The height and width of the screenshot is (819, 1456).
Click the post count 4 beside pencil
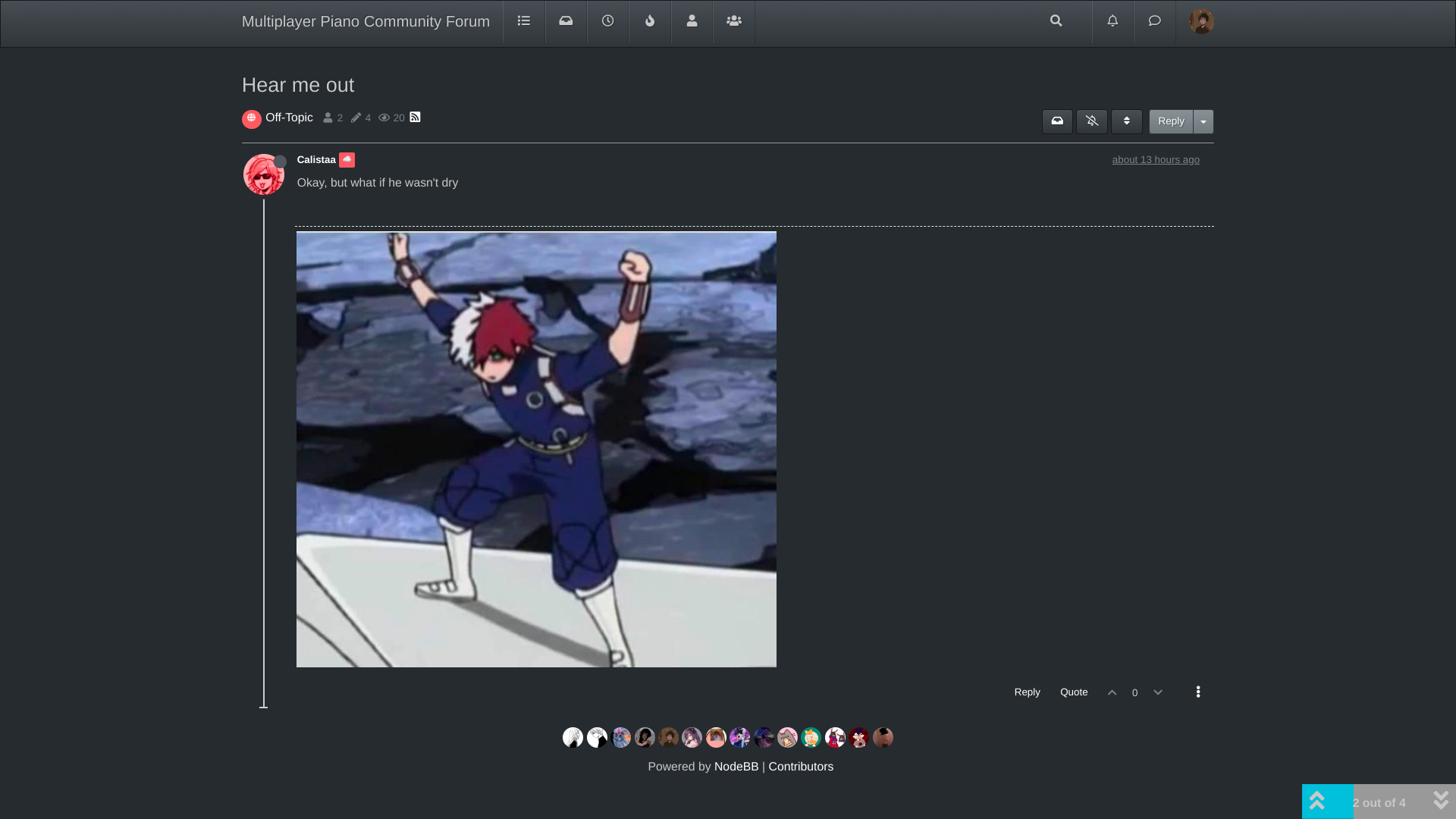pos(368,118)
